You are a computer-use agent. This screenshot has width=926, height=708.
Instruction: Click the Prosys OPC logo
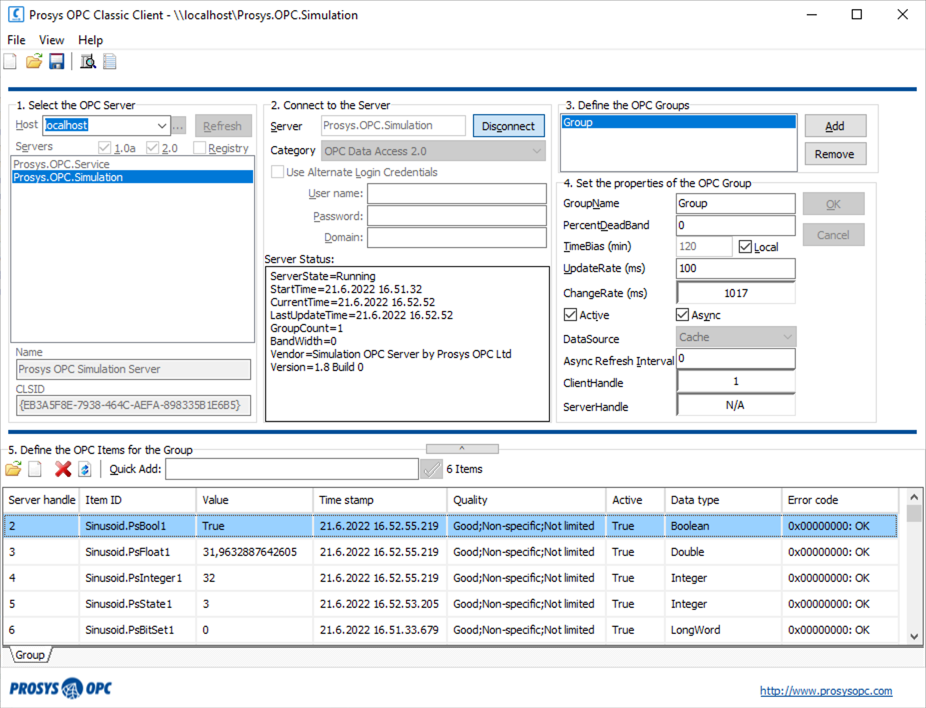pyautogui.click(x=60, y=689)
